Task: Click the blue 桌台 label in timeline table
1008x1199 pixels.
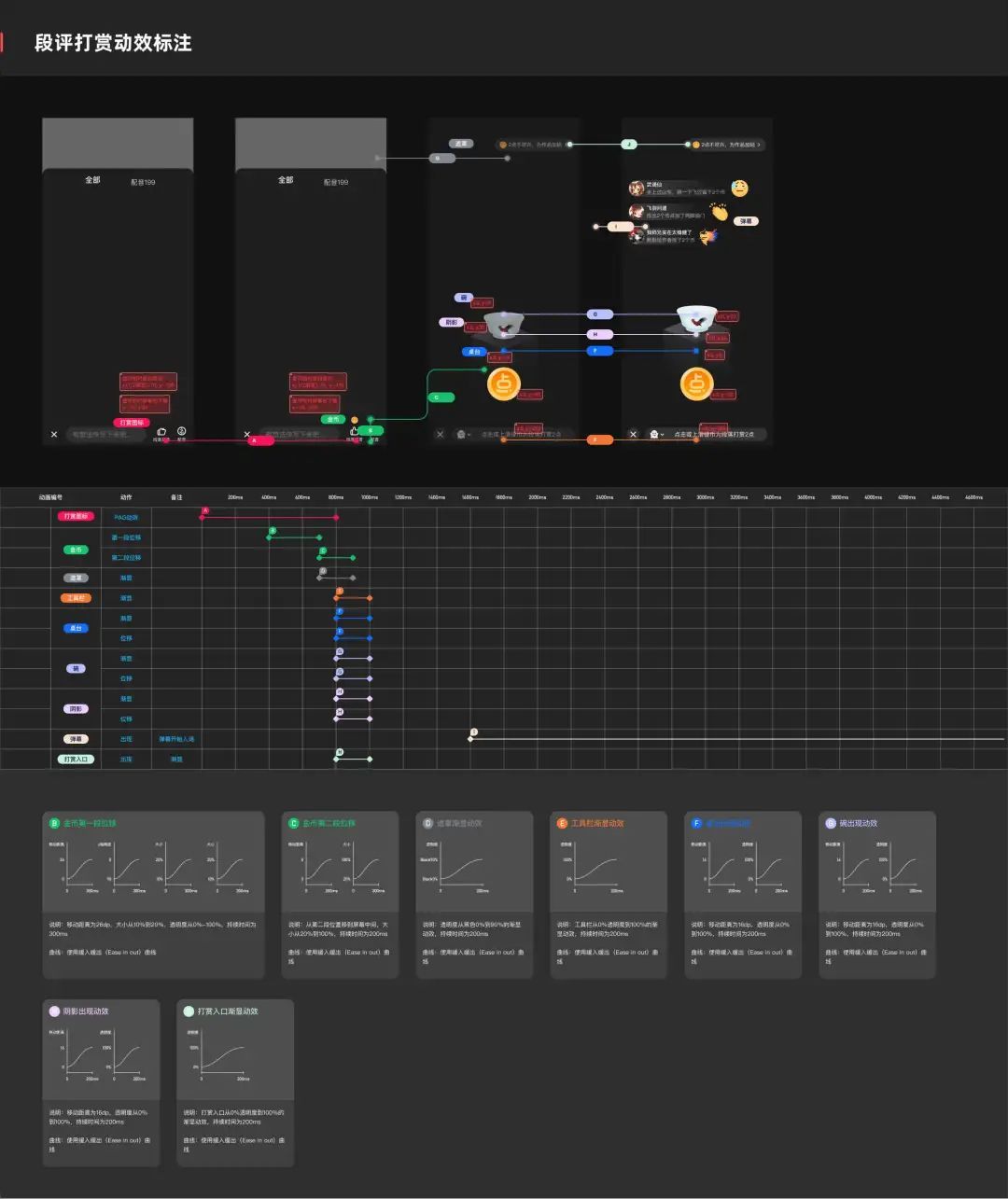Action: pyautogui.click(x=77, y=628)
